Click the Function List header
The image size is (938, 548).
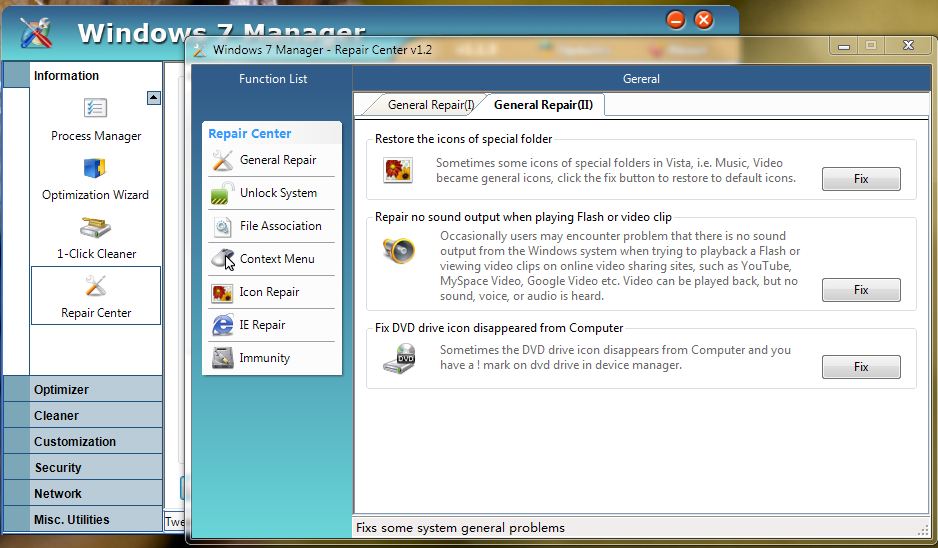273,79
